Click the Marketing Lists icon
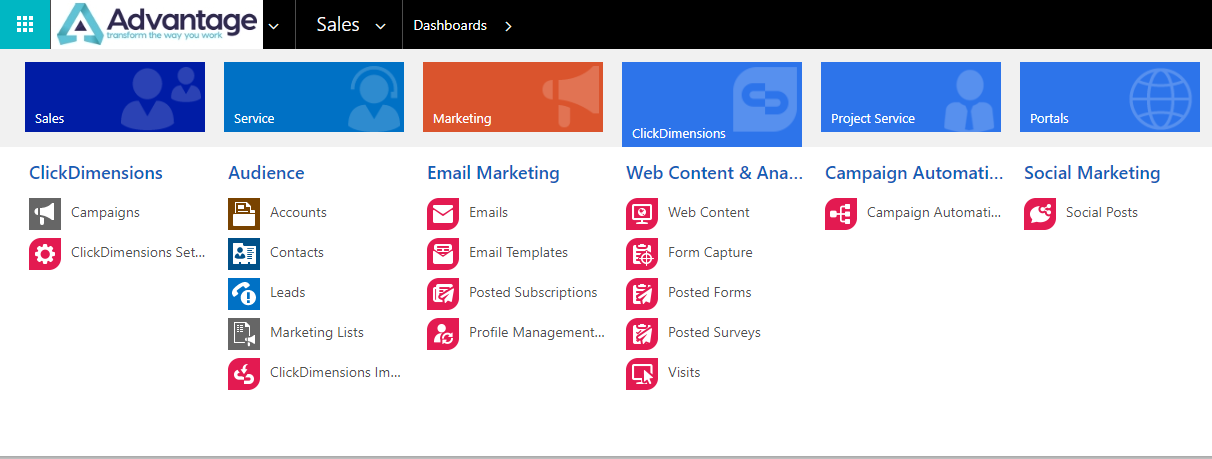Screen dimensions: 1212x459 click(244, 334)
